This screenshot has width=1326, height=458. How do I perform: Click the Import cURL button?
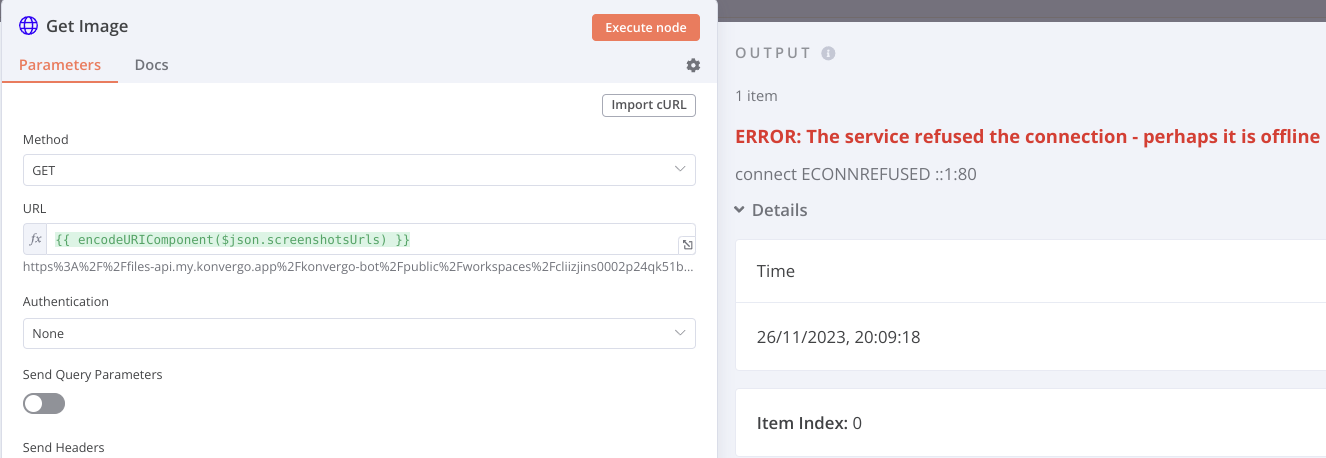click(x=648, y=105)
